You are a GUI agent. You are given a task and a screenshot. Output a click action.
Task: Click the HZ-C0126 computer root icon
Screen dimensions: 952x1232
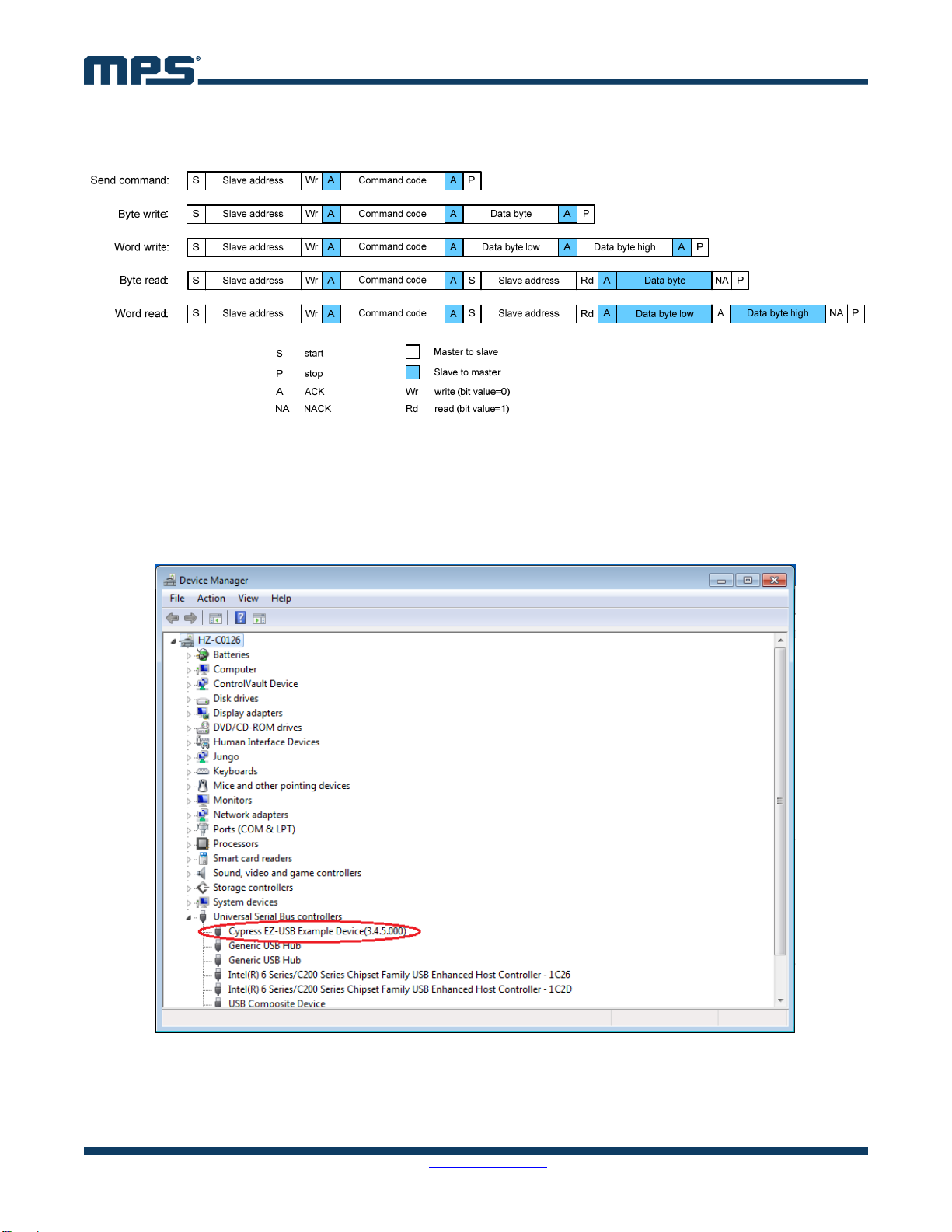(x=187, y=640)
